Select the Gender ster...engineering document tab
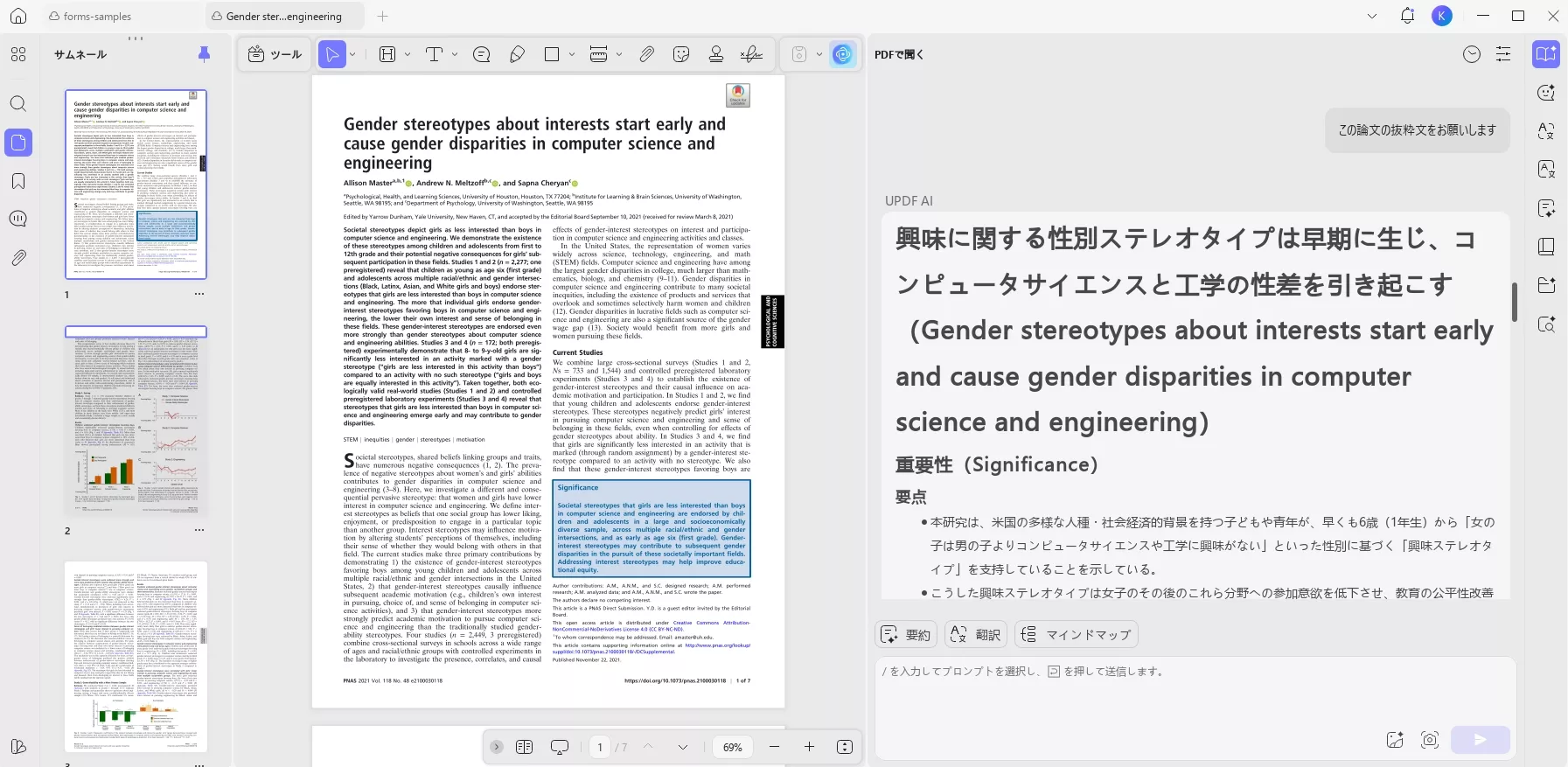 pos(284,16)
